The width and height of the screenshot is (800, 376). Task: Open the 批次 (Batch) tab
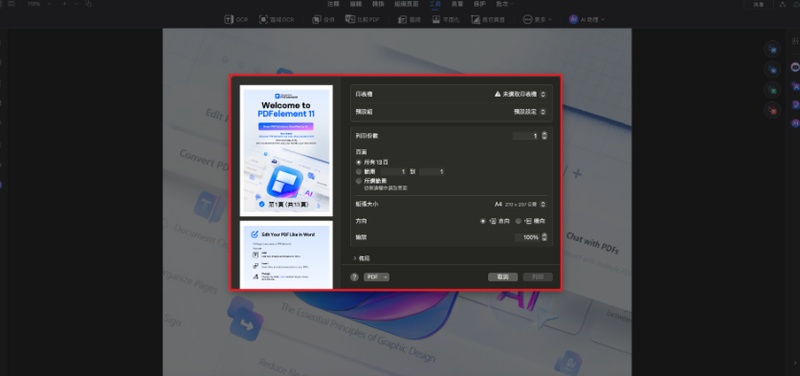click(x=505, y=4)
